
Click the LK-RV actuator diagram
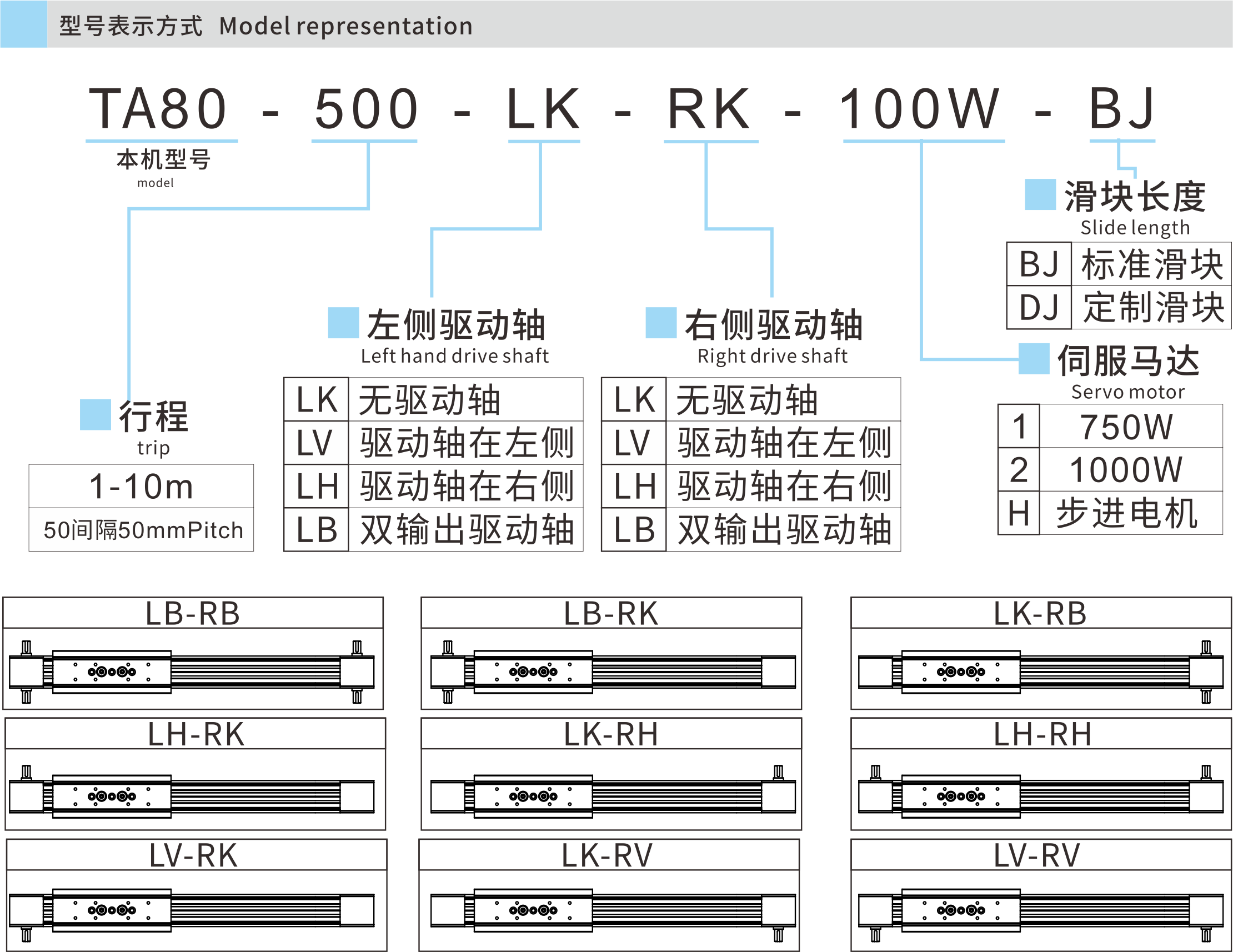[613, 909]
